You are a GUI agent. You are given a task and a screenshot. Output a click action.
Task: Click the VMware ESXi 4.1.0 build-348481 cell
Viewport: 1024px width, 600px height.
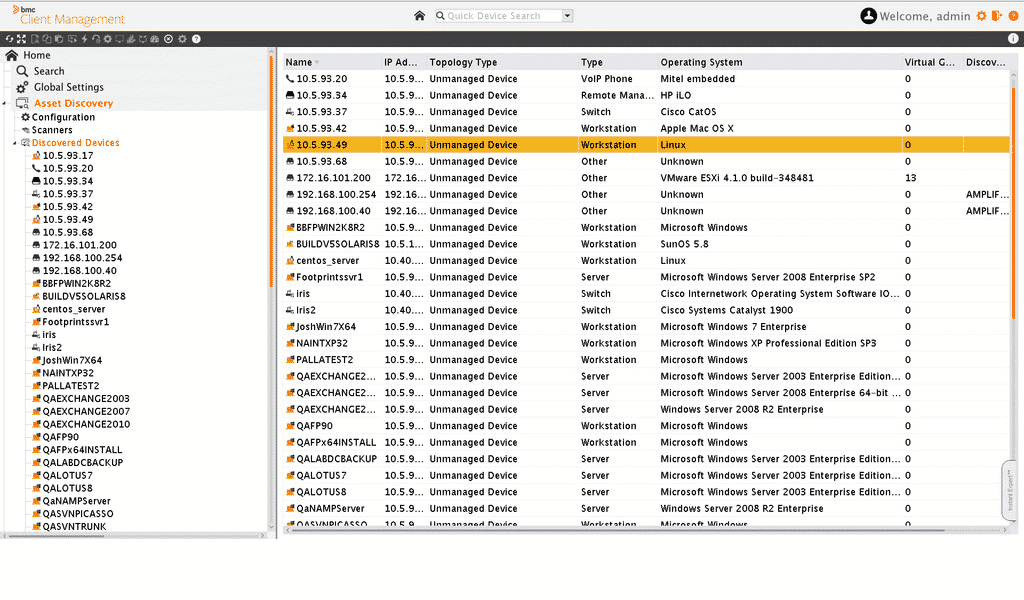pyautogui.click(x=737, y=178)
